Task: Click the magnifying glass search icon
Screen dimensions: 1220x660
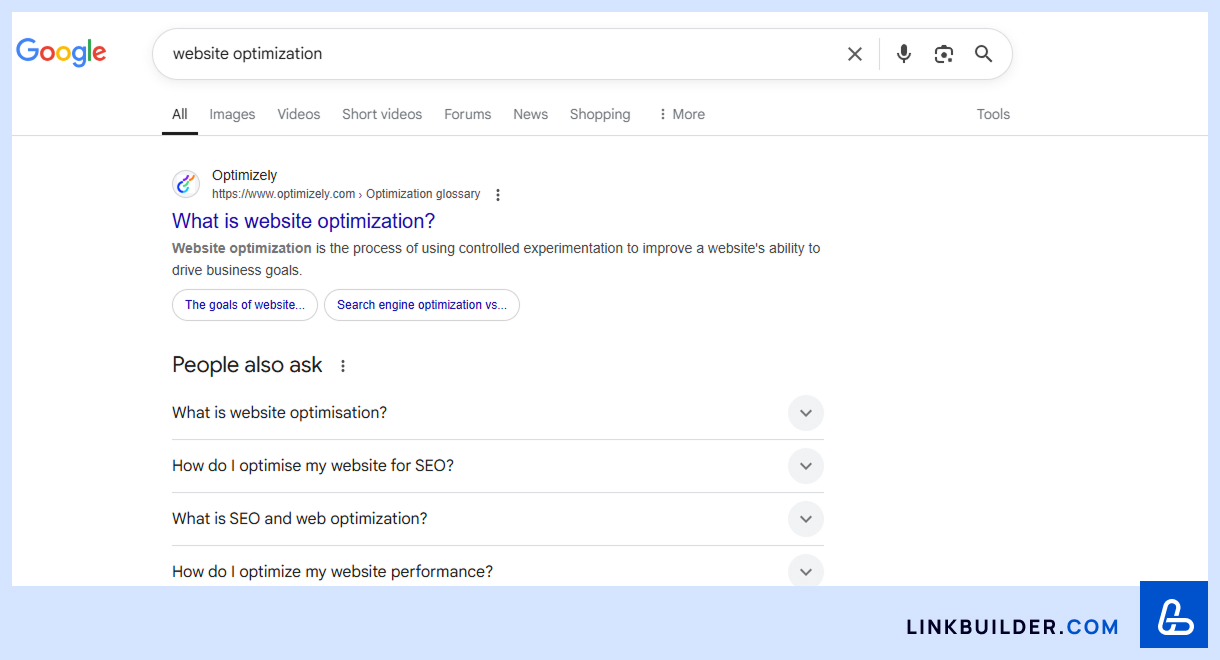Action: [984, 54]
